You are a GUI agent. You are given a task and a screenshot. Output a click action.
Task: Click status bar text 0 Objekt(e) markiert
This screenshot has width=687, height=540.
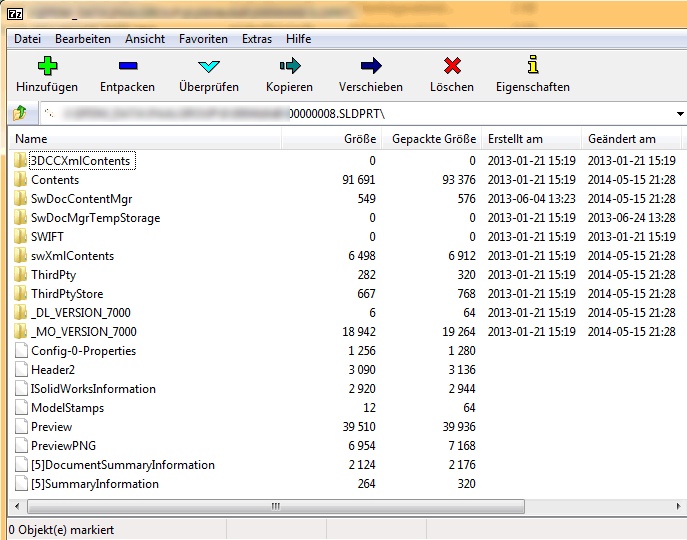click(61, 530)
